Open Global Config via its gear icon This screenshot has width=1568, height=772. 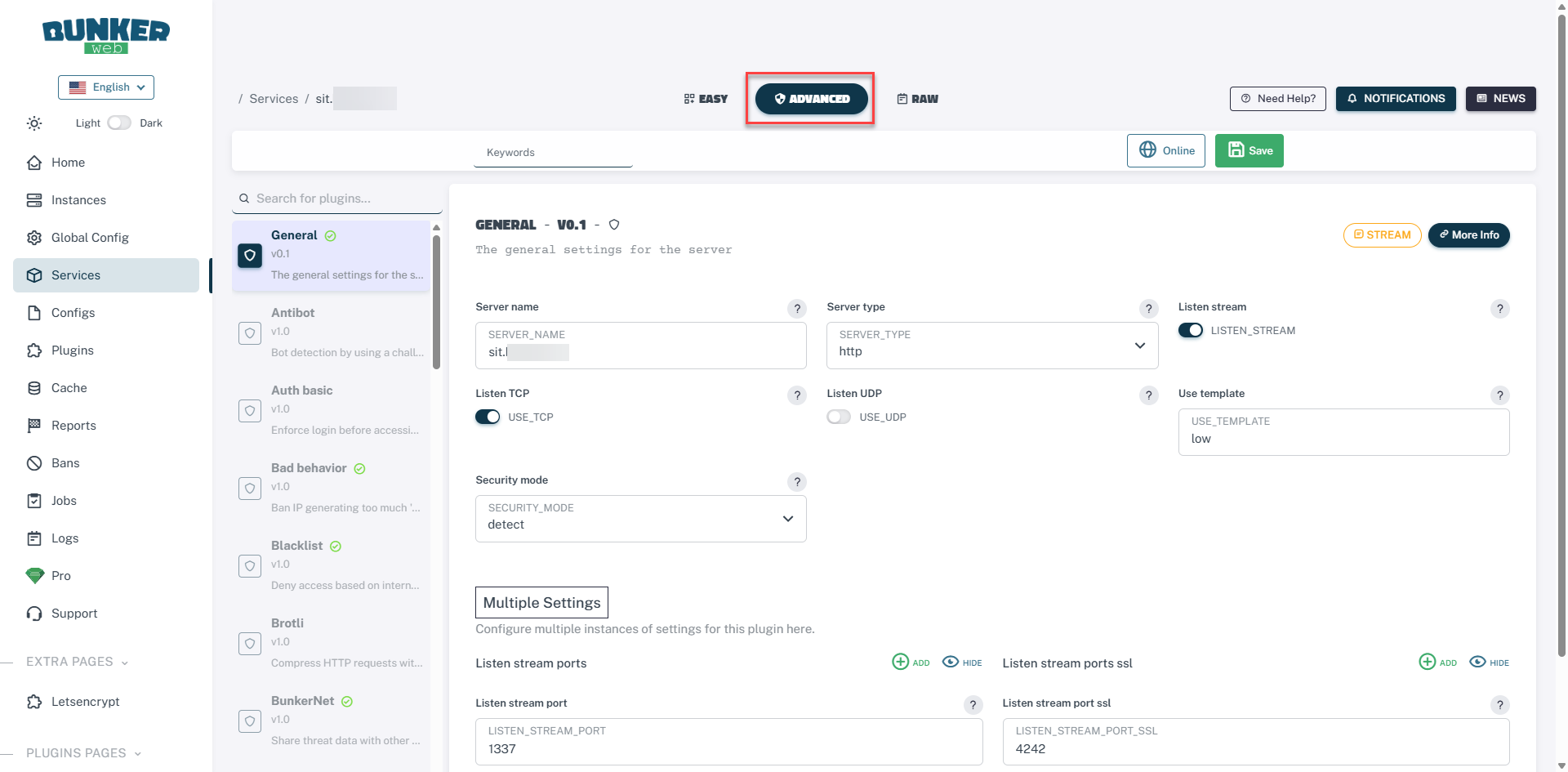pyautogui.click(x=34, y=238)
